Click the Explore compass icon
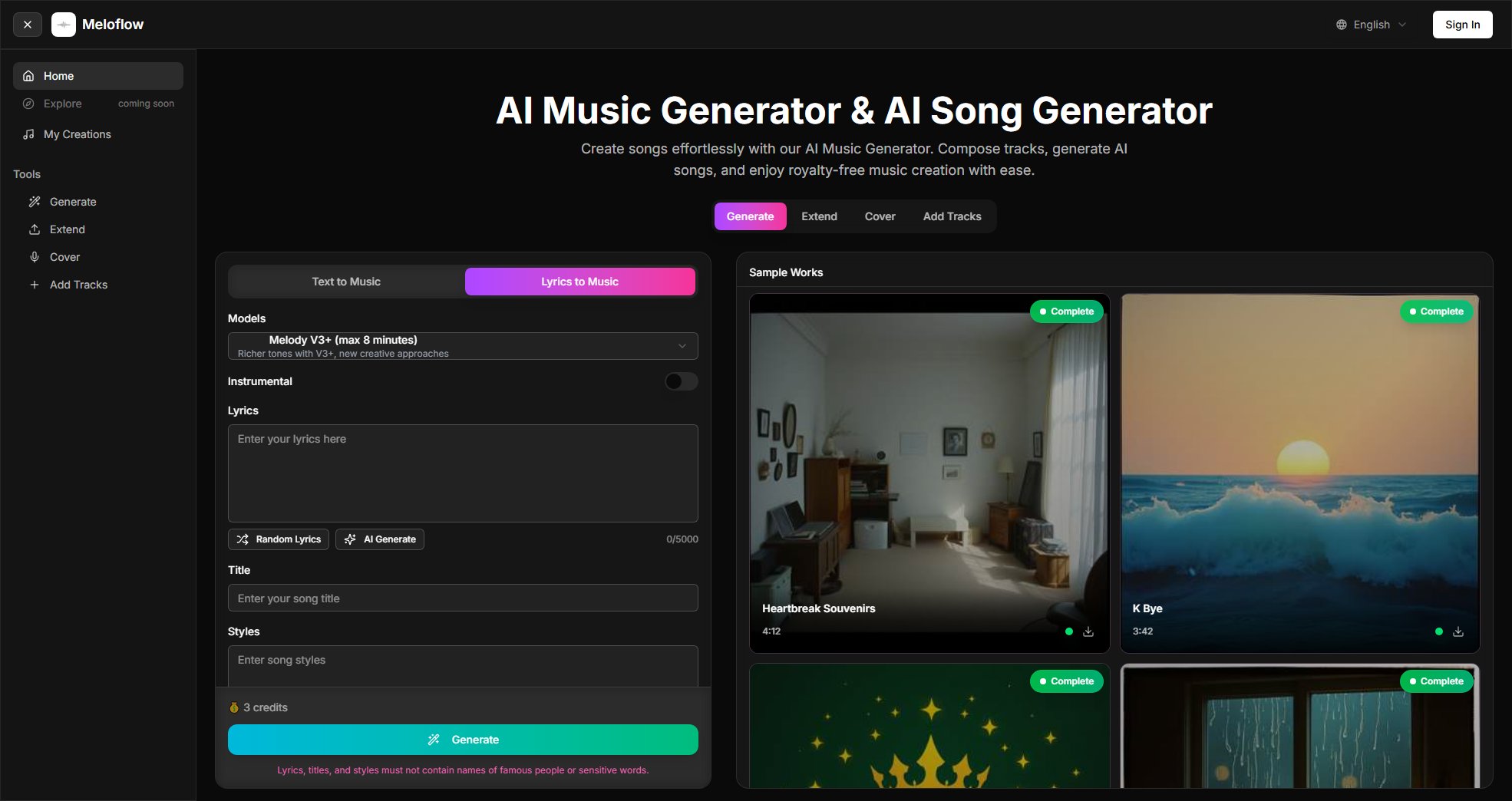The height and width of the screenshot is (801, 1512). click(x=28, y=104)
